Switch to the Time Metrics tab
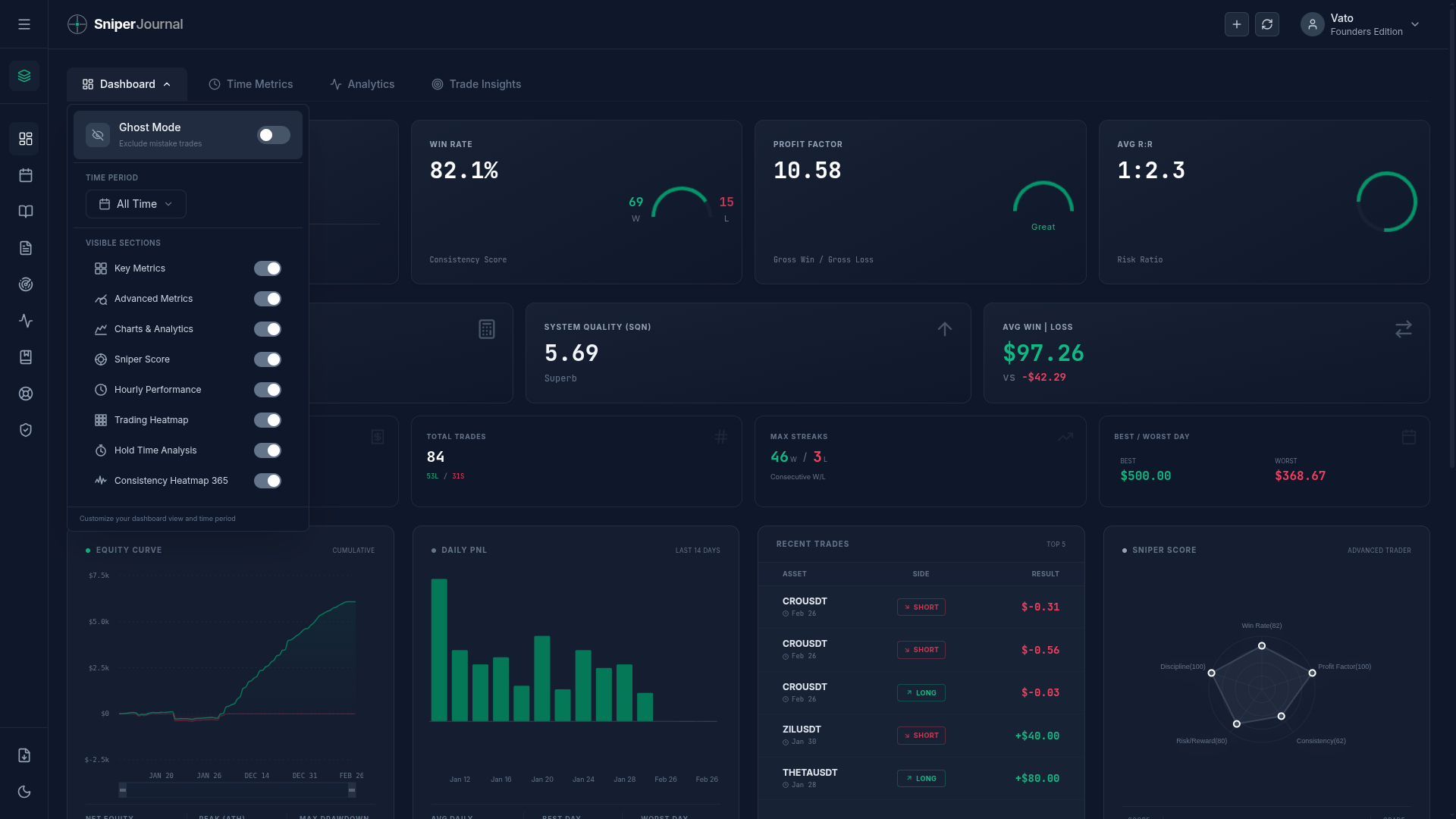1456x819 pixels. click(251, 84)
